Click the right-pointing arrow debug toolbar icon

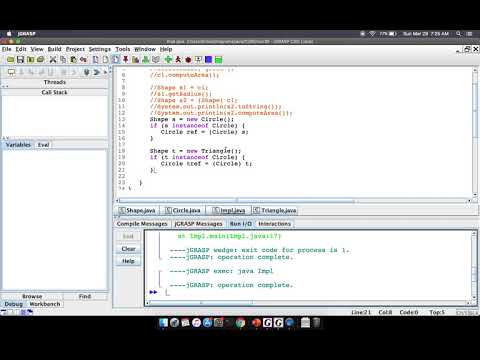97,72
